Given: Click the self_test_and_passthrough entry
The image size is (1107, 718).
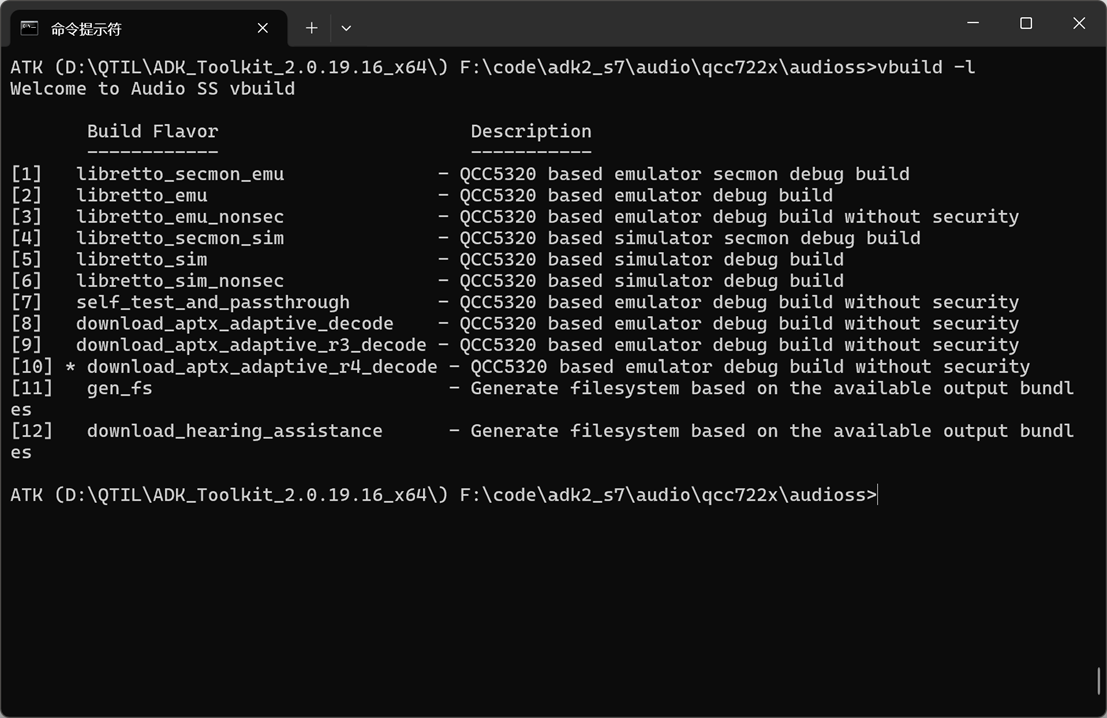Looking at the screenshot, I should (x=213, y=302).
